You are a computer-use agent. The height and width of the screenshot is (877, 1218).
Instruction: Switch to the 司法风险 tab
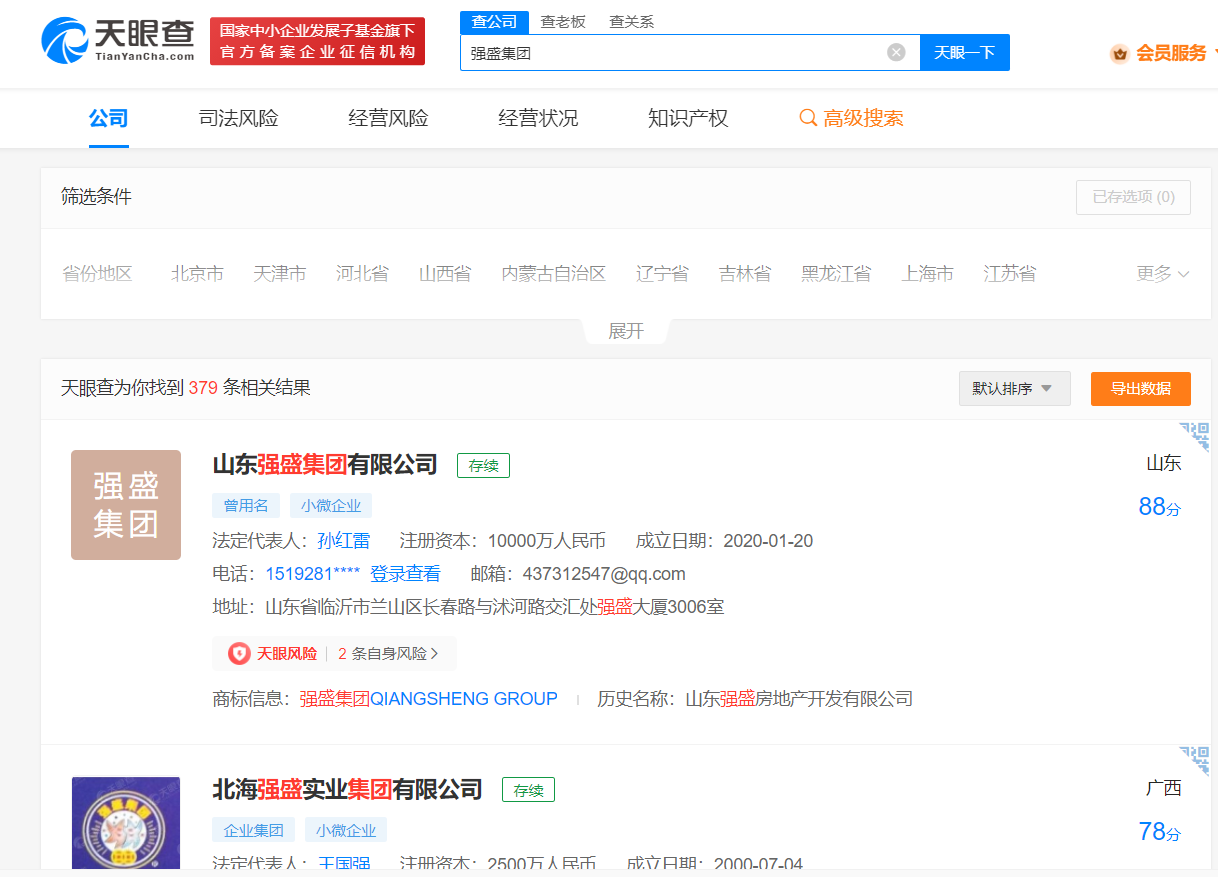[238, 118]
